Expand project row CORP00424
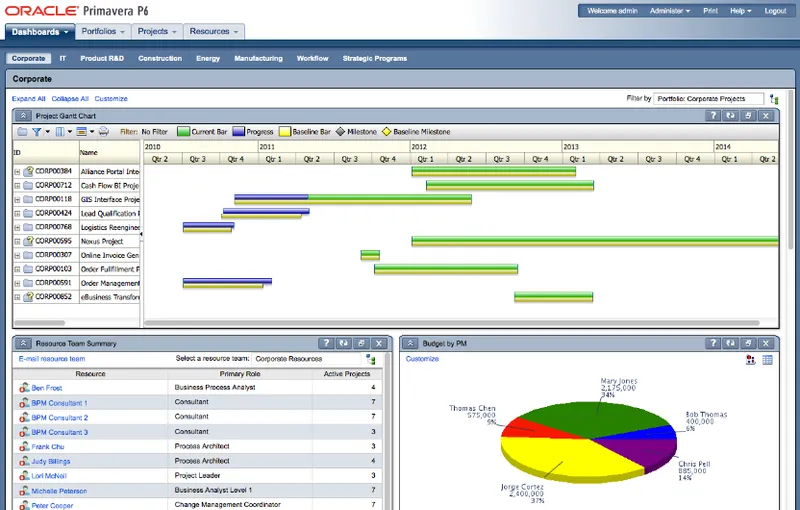Viewport: 800px width, 510px height. pyautogui.click(x=17, y=214)
